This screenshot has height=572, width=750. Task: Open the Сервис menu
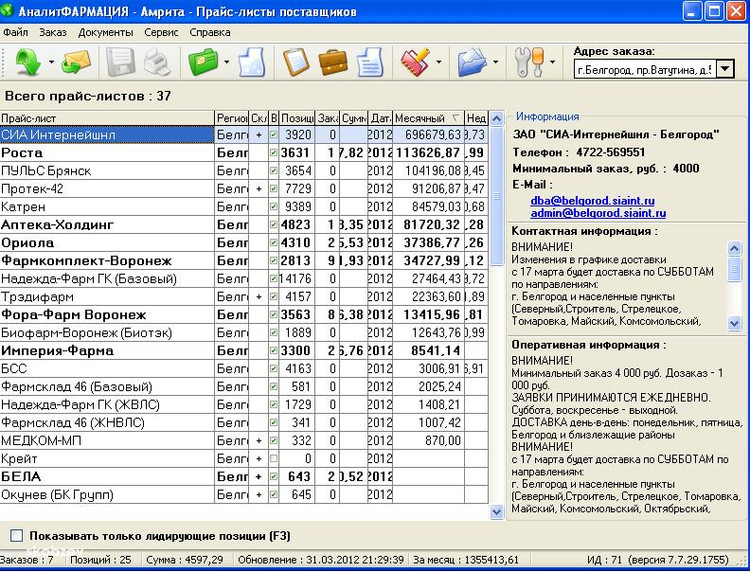click(x=161, y=32)
